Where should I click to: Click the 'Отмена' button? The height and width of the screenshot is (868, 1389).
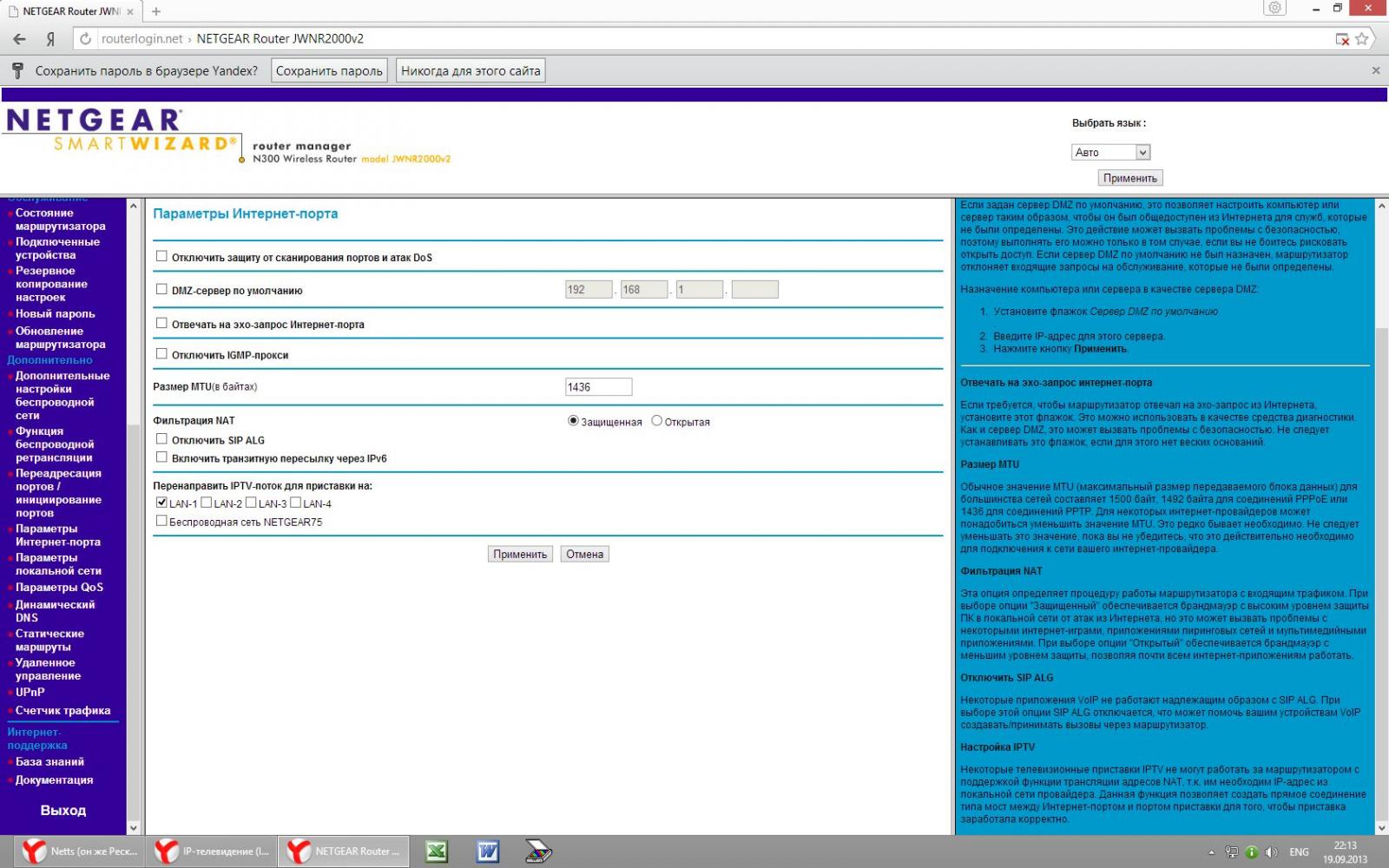click(x=585, y=554)
